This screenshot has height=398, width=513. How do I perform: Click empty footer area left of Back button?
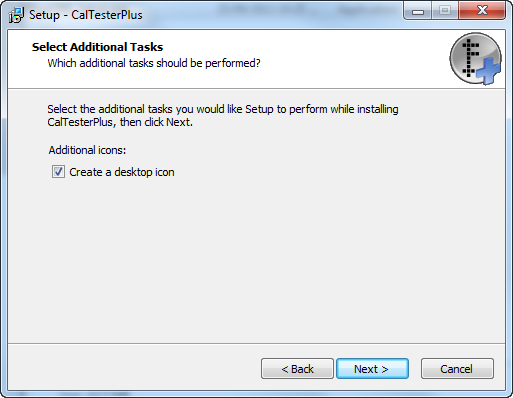tap(133, 368)
